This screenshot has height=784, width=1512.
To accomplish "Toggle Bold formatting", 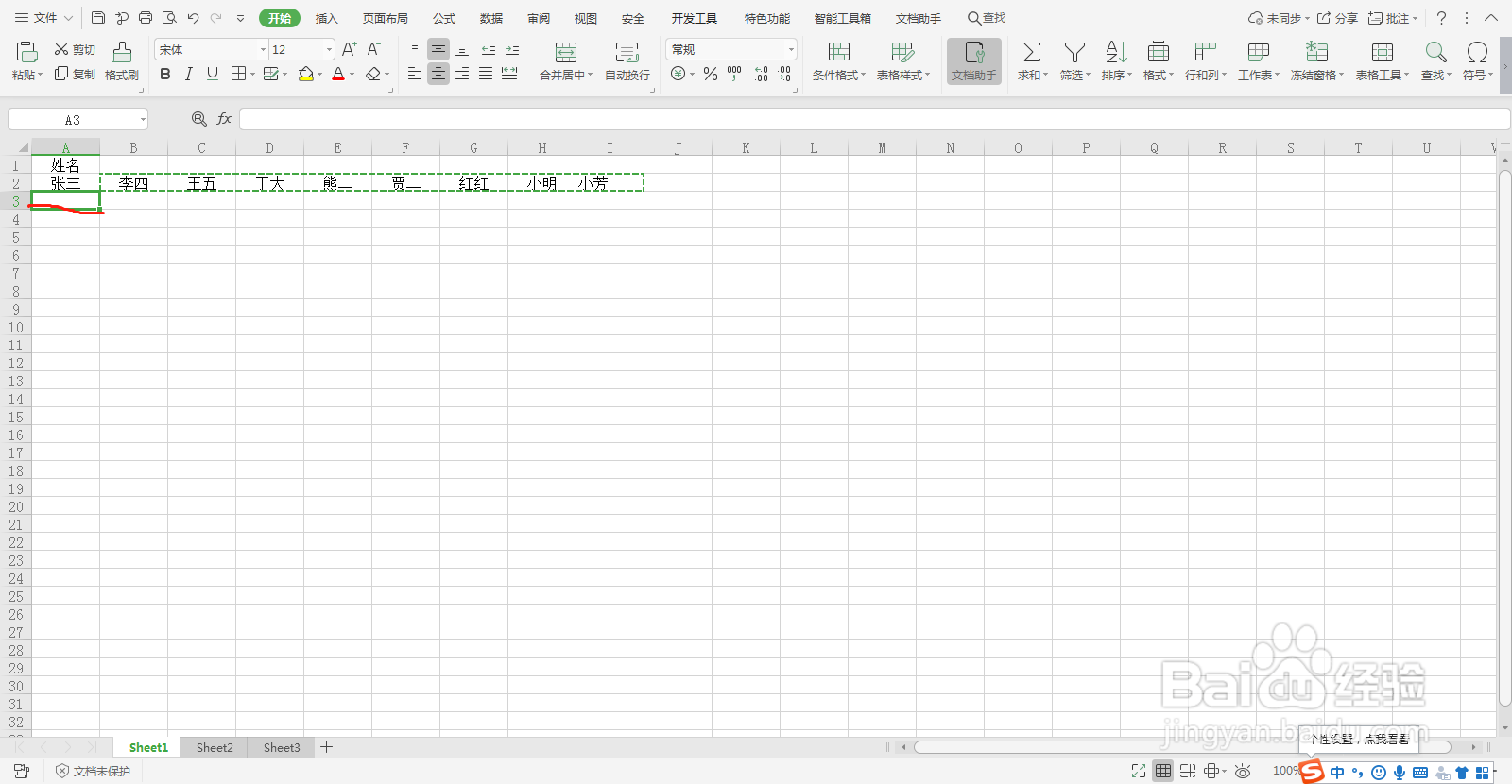I will tap(165, 74).
